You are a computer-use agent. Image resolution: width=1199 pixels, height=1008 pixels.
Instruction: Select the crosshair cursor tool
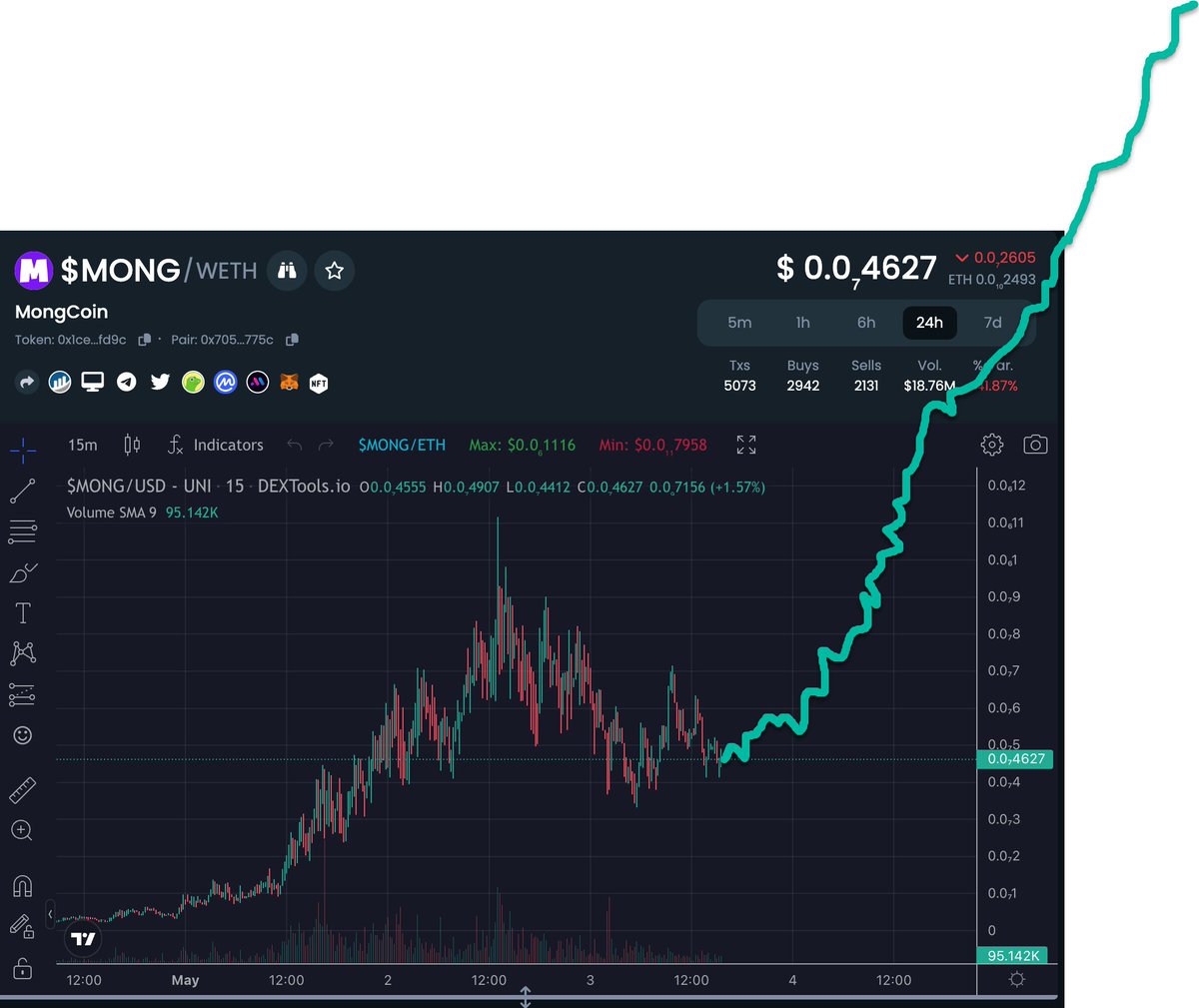[22, 450]
